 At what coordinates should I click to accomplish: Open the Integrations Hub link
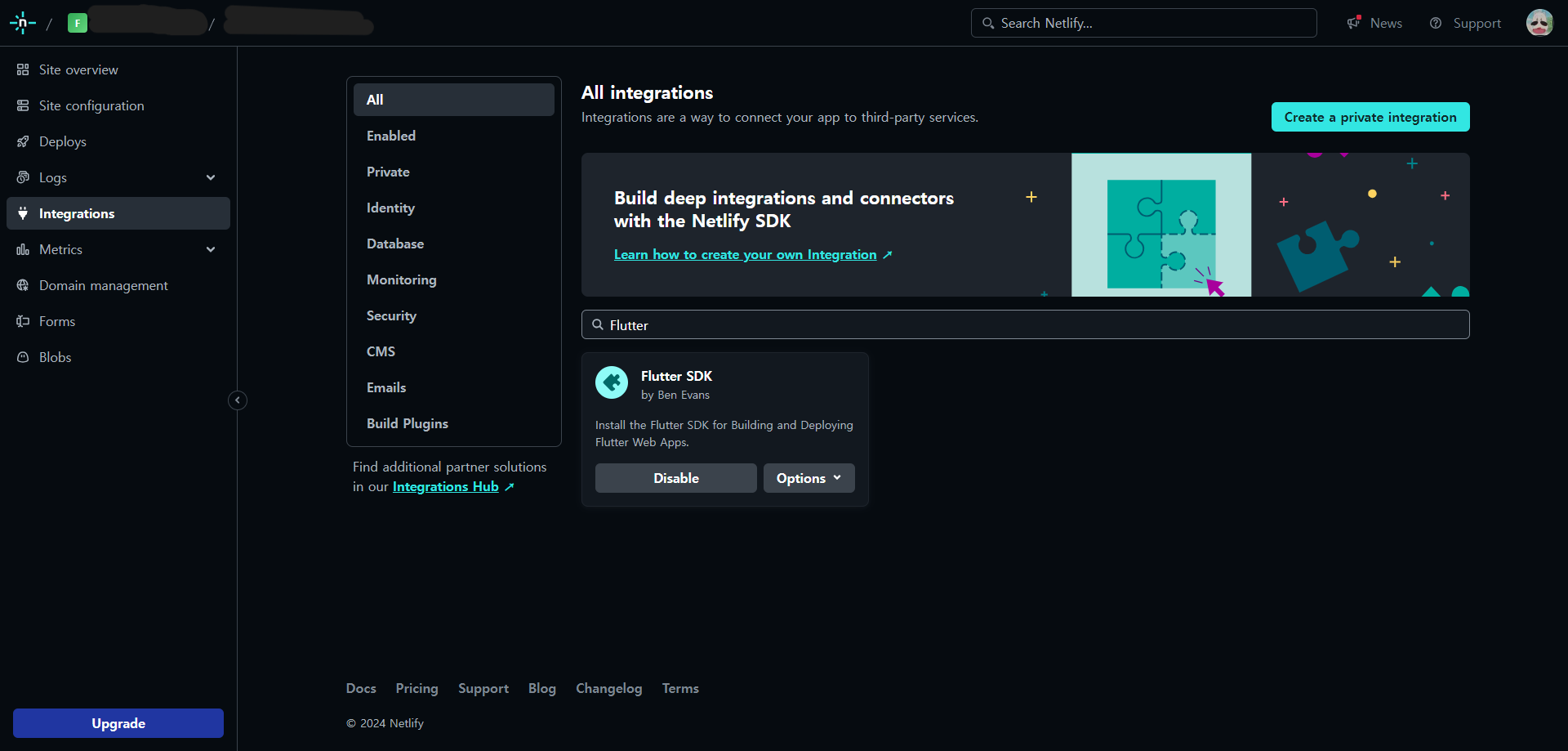point(445,487)
